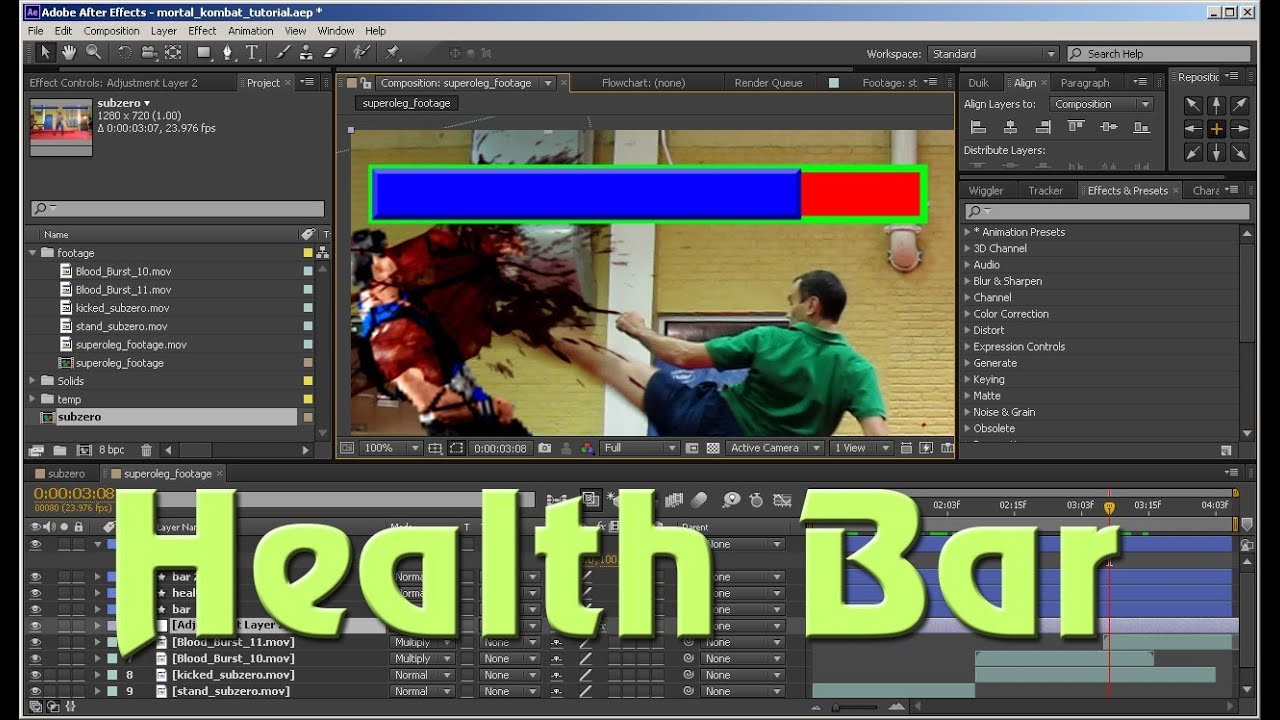Hide the [stand_subzero.mov] layer eye
Viewport: 1280px width, 720px height.
(36, 691)
